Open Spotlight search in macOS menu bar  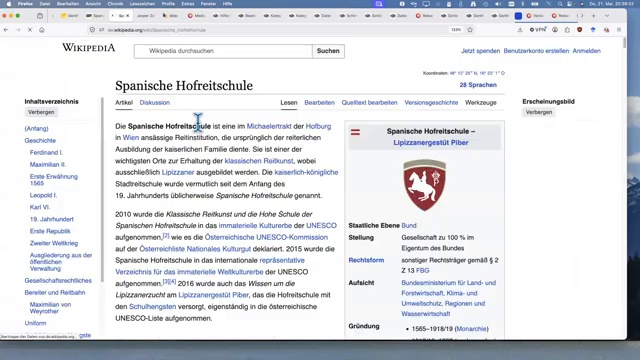[x=560, y=4]
